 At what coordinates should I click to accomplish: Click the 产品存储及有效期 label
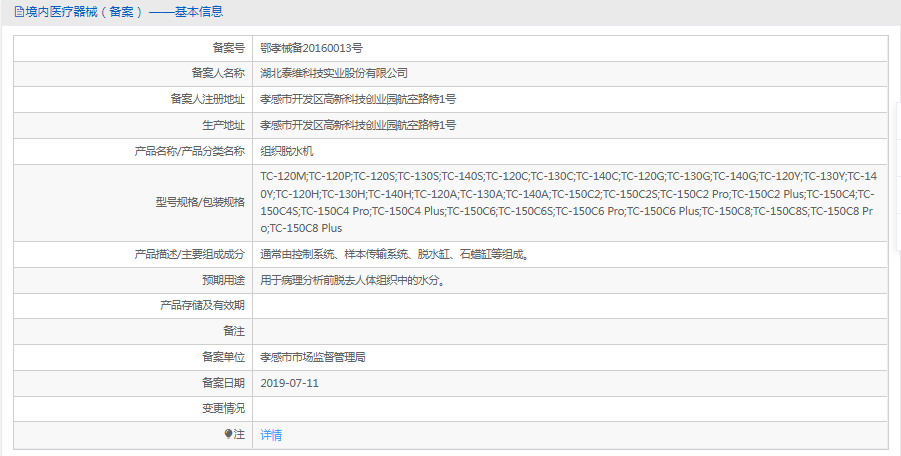tap(202, 306)
